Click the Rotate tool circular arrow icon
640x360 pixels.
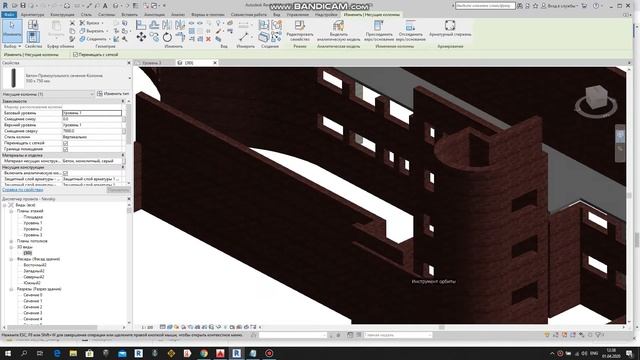tap(167, 38)
